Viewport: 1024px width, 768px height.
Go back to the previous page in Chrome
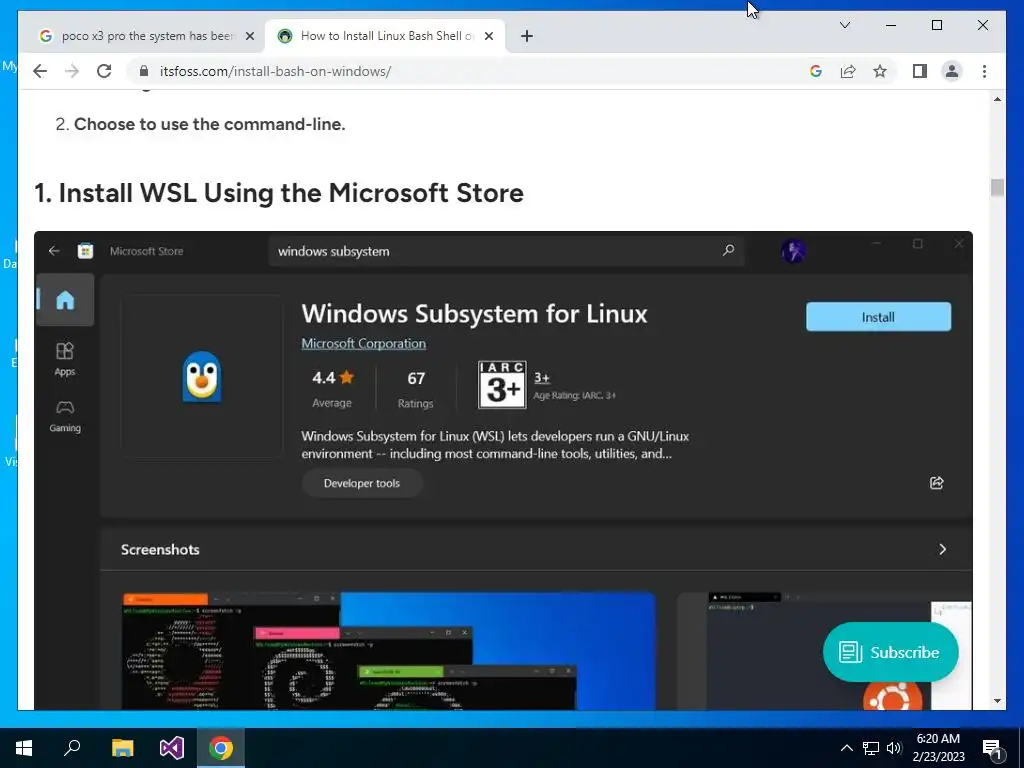click(40, 71)
